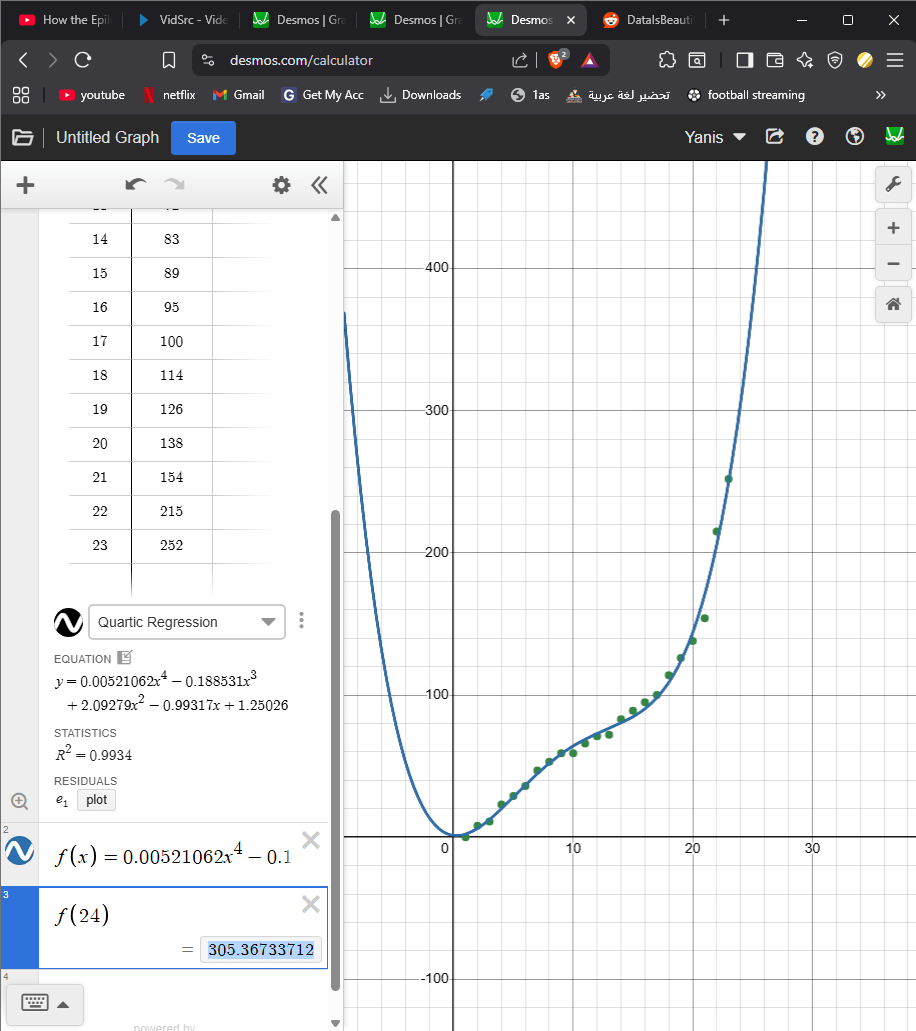Open the Quartic Regression type dropdown
Screen dimensions: 916x1031
coord(187,622)
